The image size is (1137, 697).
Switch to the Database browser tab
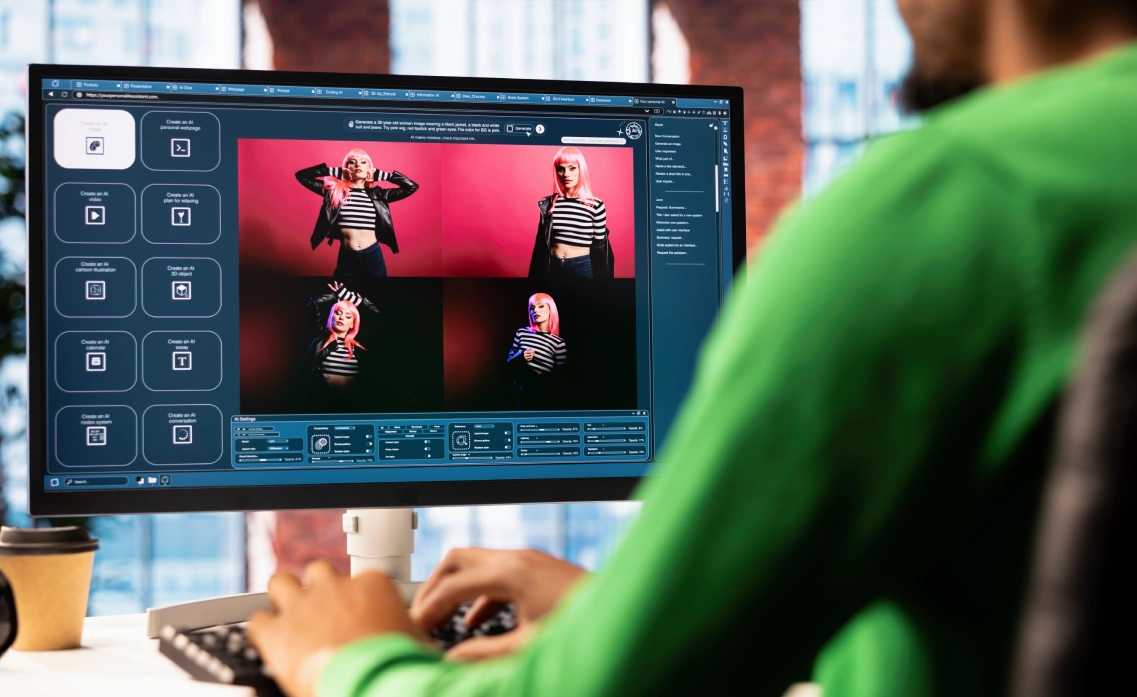click(x=609, y=100)
